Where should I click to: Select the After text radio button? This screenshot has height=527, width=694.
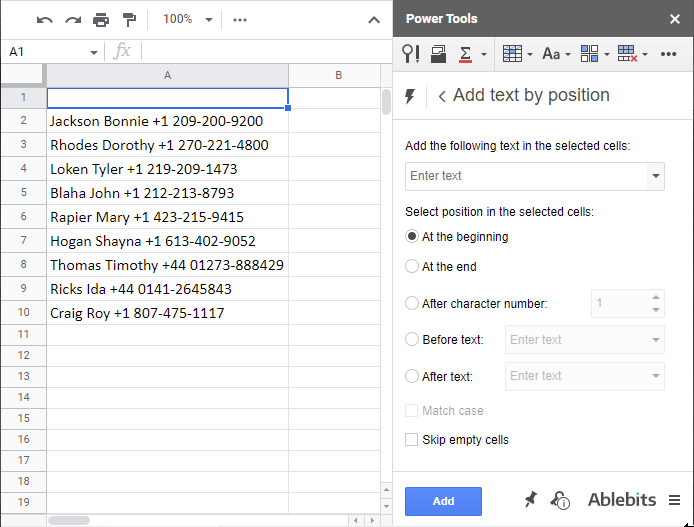[x=412, y=376]
